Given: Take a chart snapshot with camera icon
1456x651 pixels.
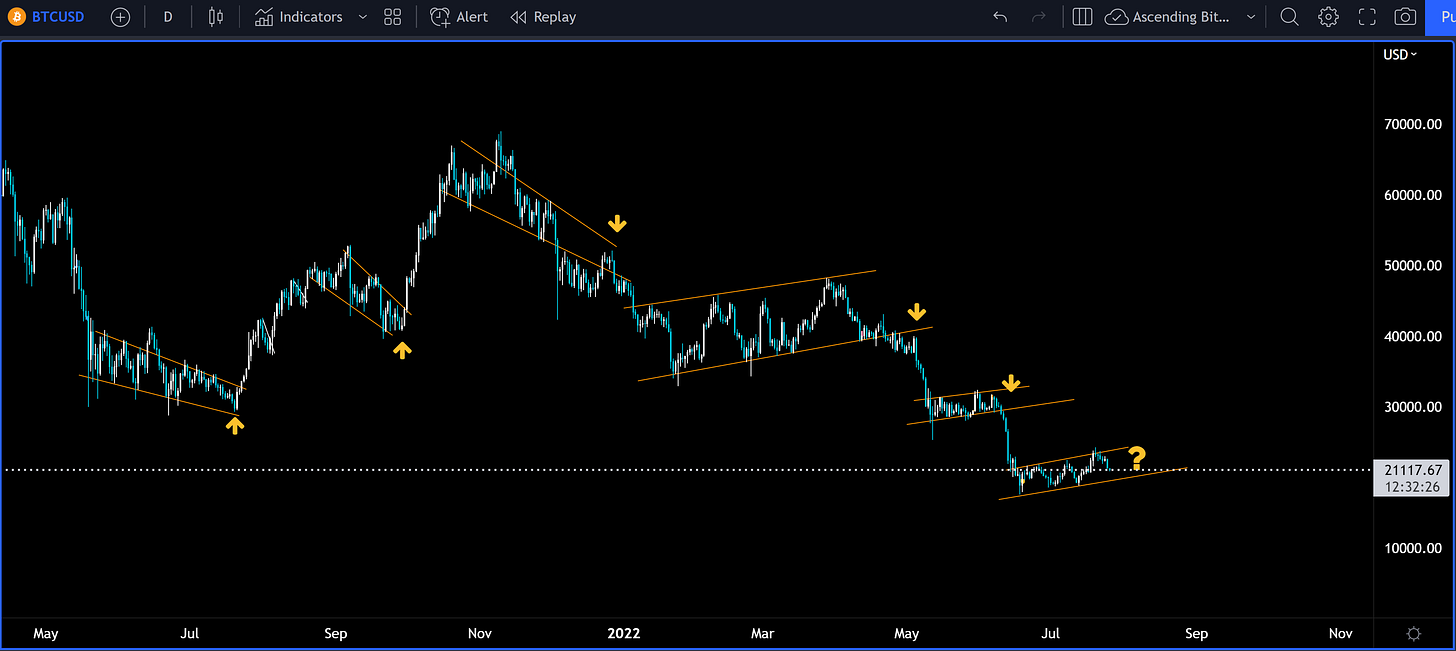Looking at the screenshot, I should coord(1405,17).
